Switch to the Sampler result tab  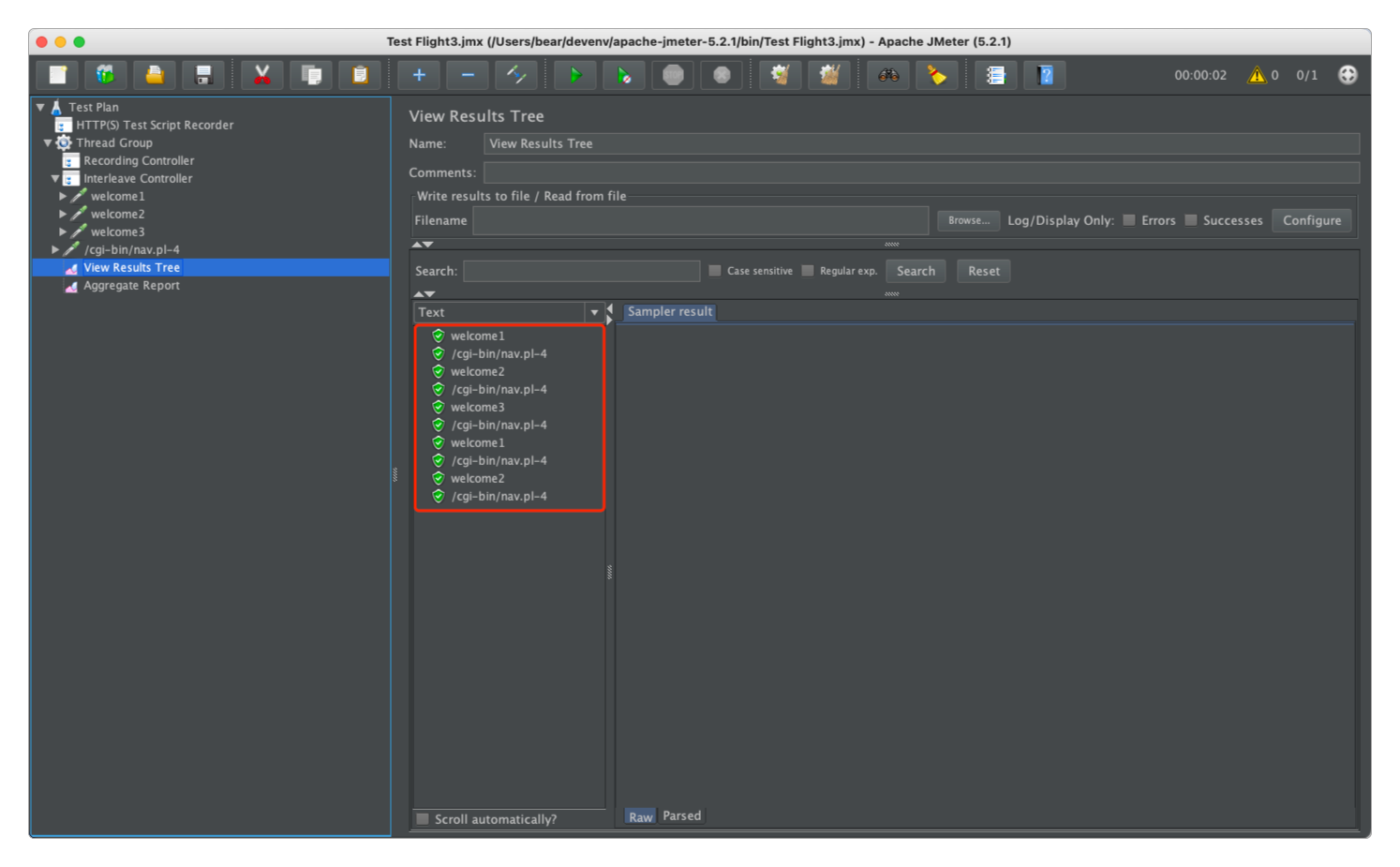click(670, 311)
